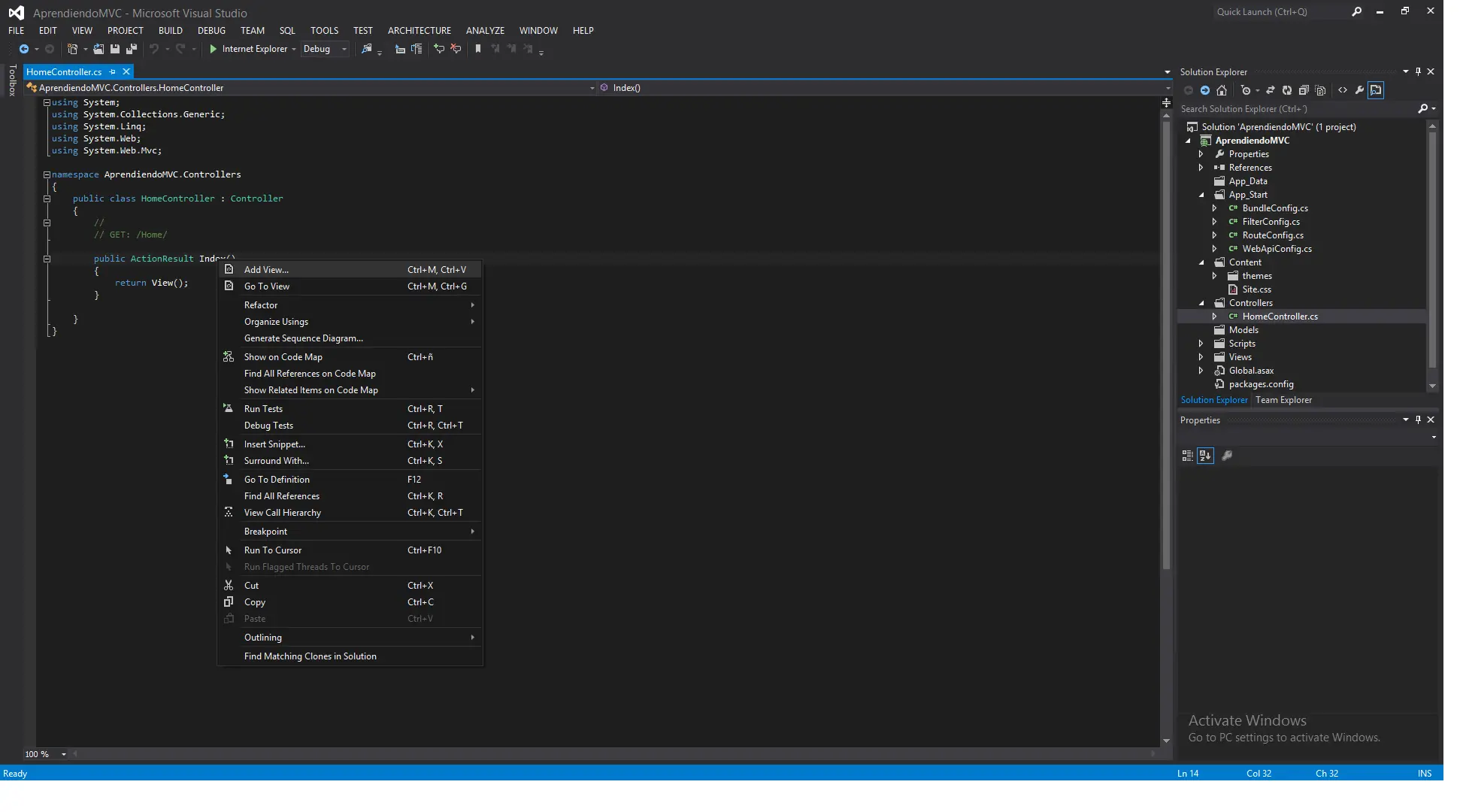Expand the Views folder node
1460x812 pixels.
(x=1201, y=357)
